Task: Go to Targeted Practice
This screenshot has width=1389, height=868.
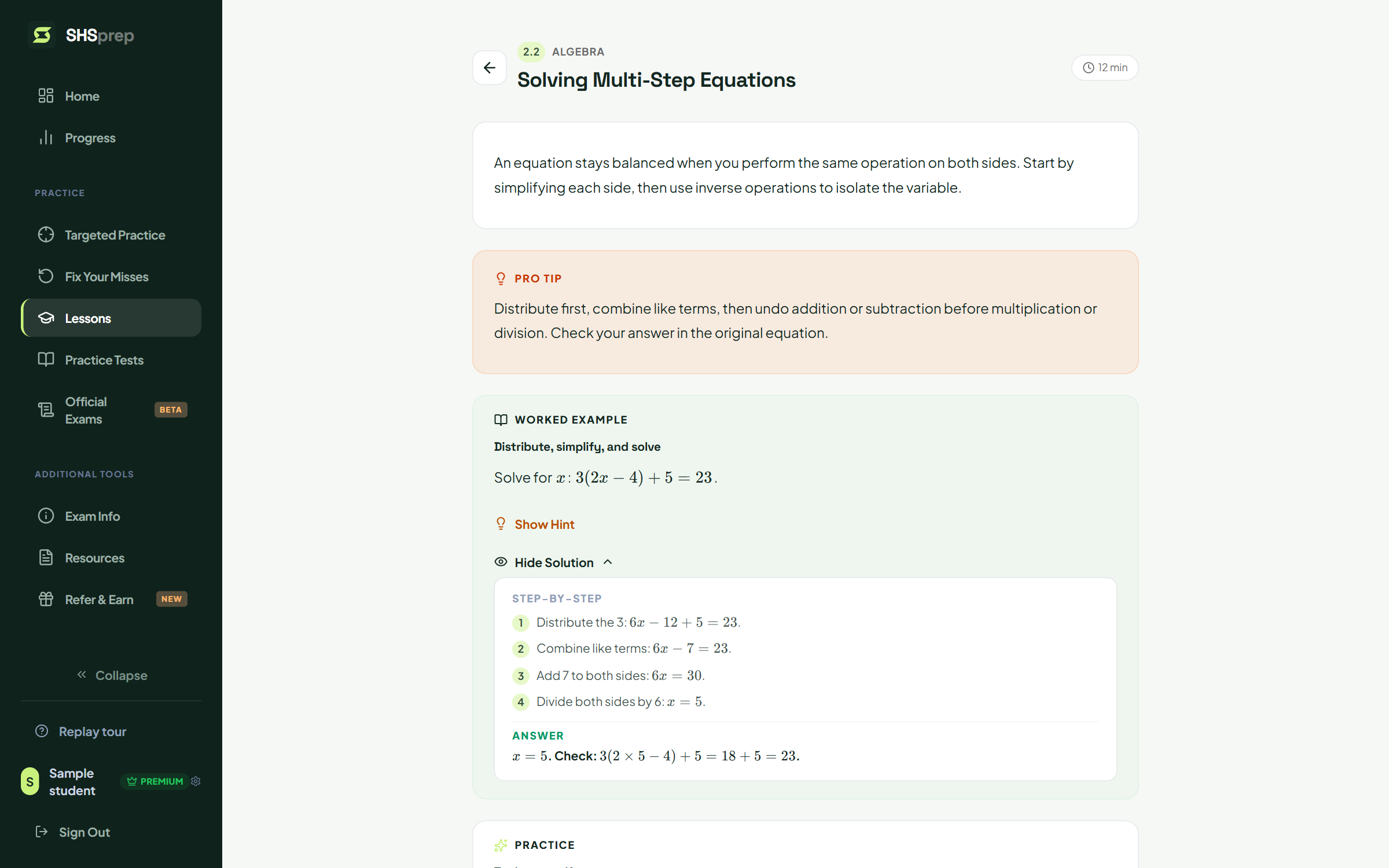Action: click(111, 235)
